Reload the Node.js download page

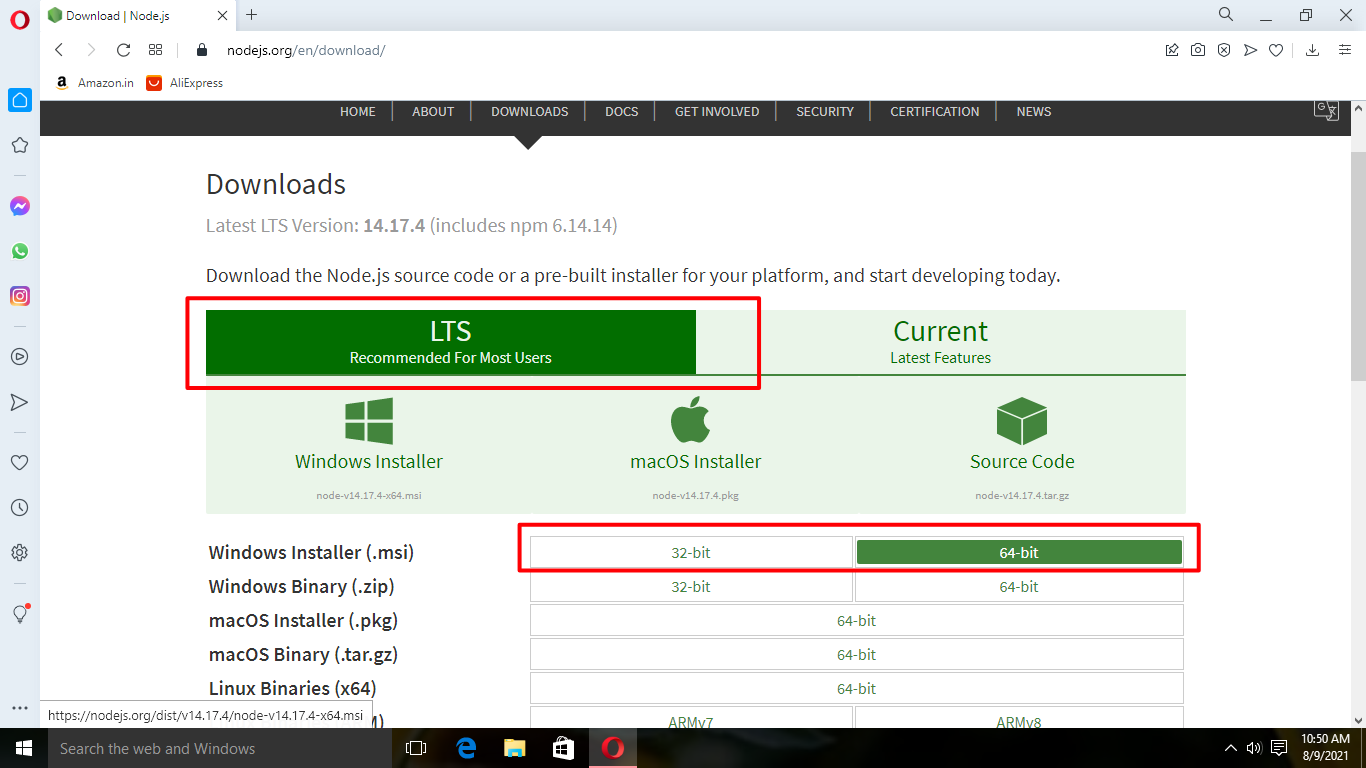(x=124, y=50)
